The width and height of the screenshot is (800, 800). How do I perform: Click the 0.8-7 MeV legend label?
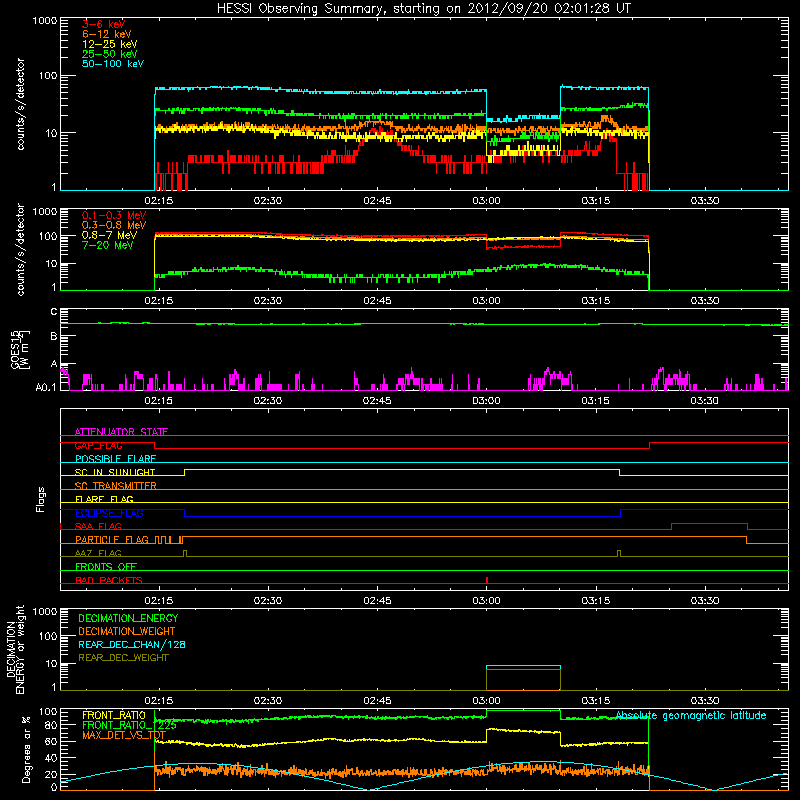click(x=109, y=235)
